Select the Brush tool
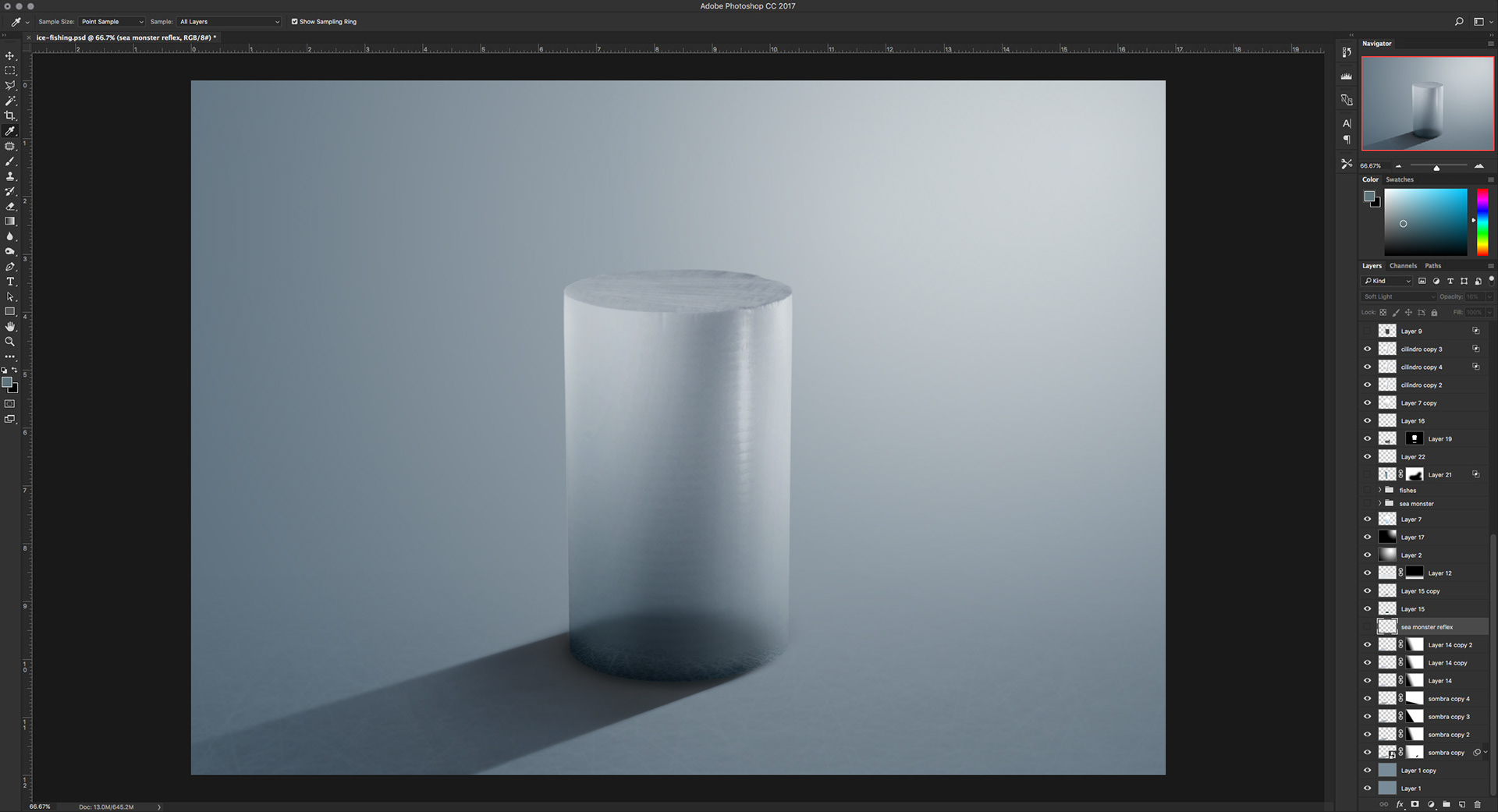 pyautogui.click(x=10, y=161)
